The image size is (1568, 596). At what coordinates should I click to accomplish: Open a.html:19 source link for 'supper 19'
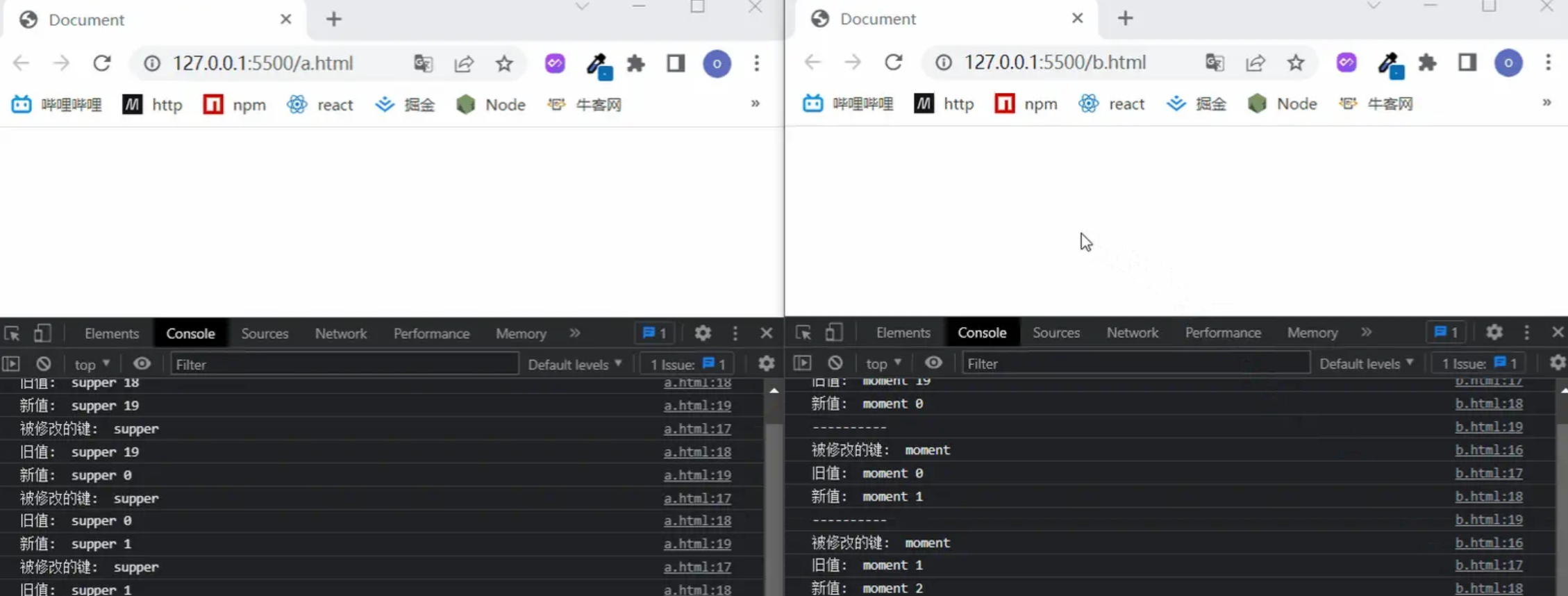697,406
